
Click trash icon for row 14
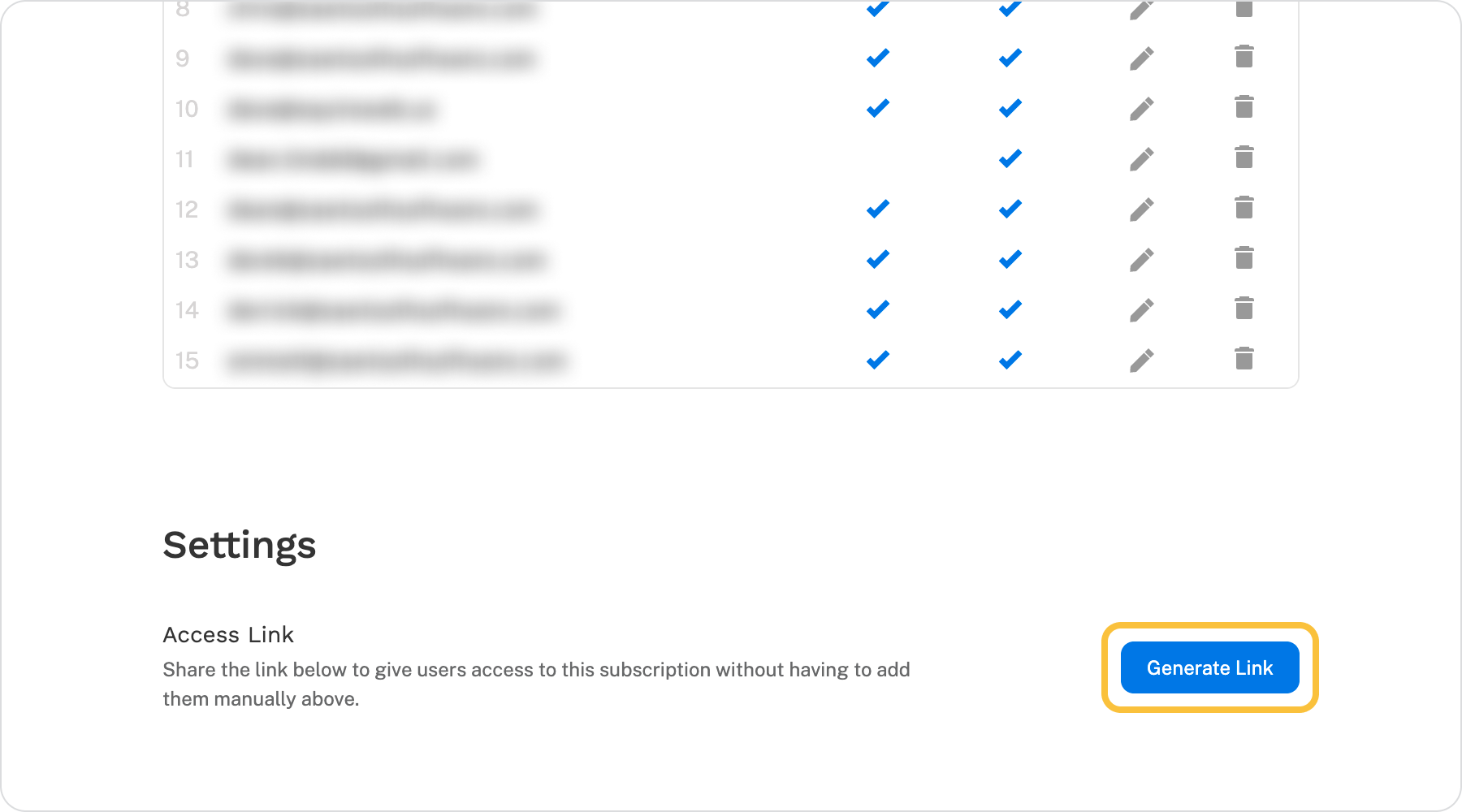[x=1244, y=309]
